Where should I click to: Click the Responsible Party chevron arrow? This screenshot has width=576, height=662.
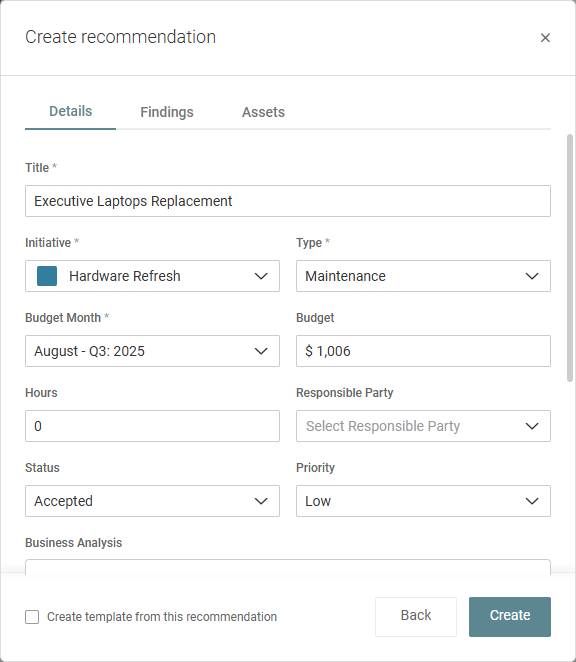click(x=532, y=426)
